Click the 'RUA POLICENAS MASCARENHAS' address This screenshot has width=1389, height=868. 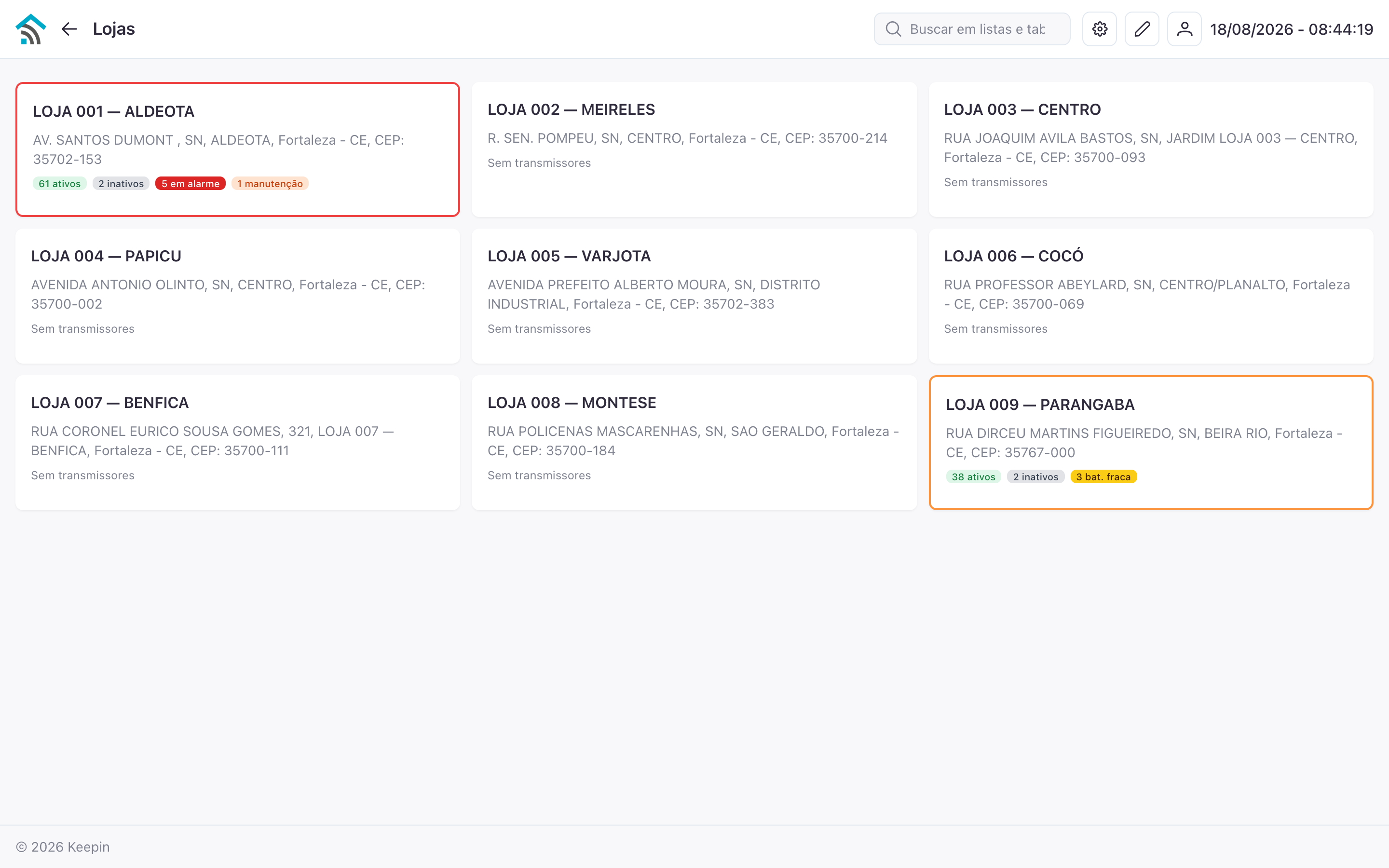693,441
